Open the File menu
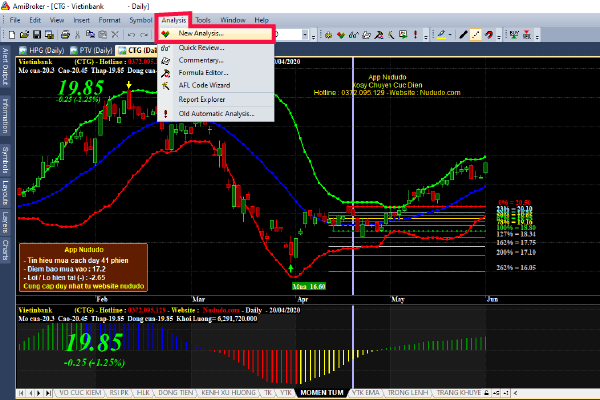 tap(15, 20)
